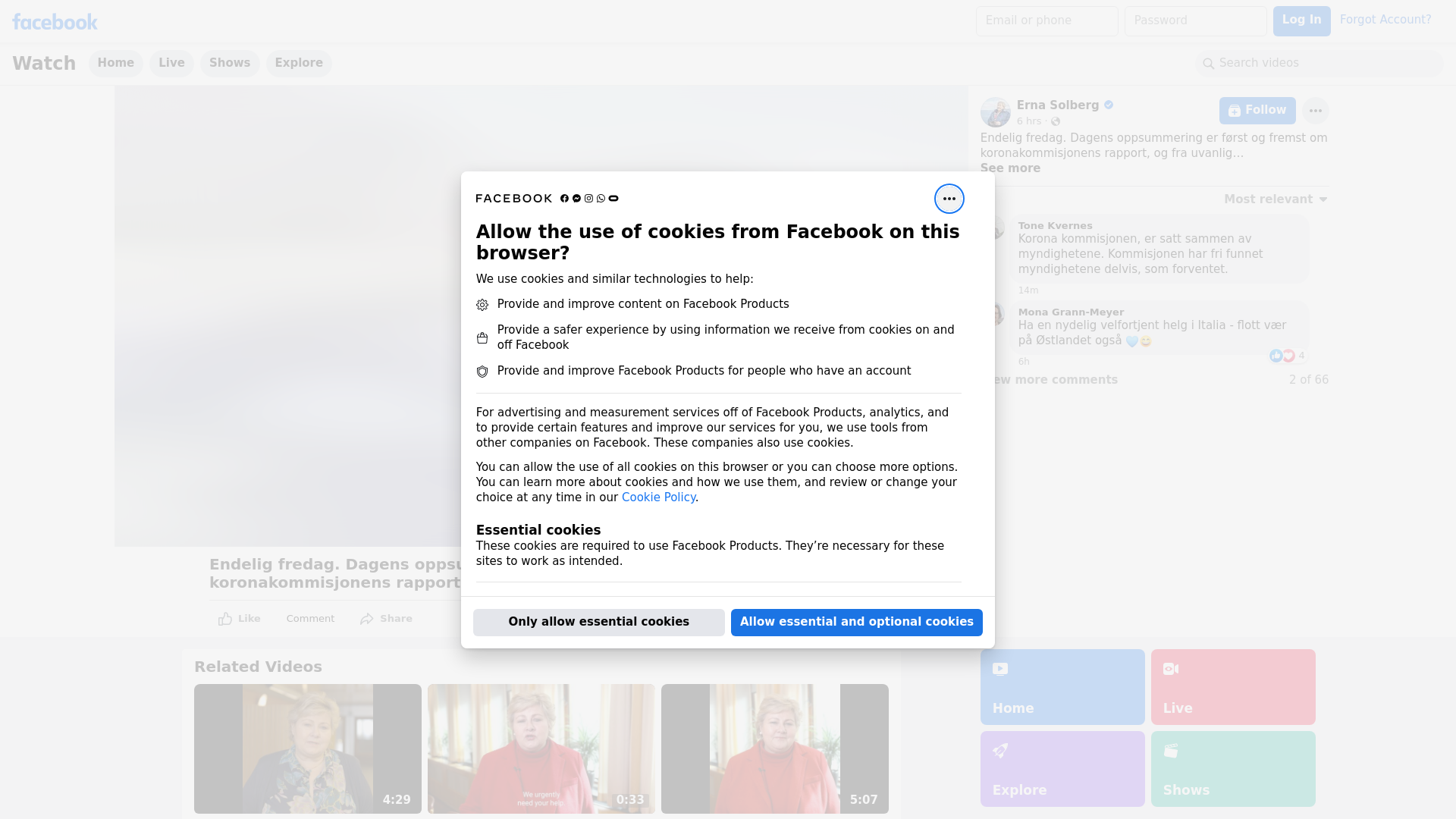This screenshot has height=819, width=1456.
Task: Click the Essential cookies heading
Action: (538, 530)
